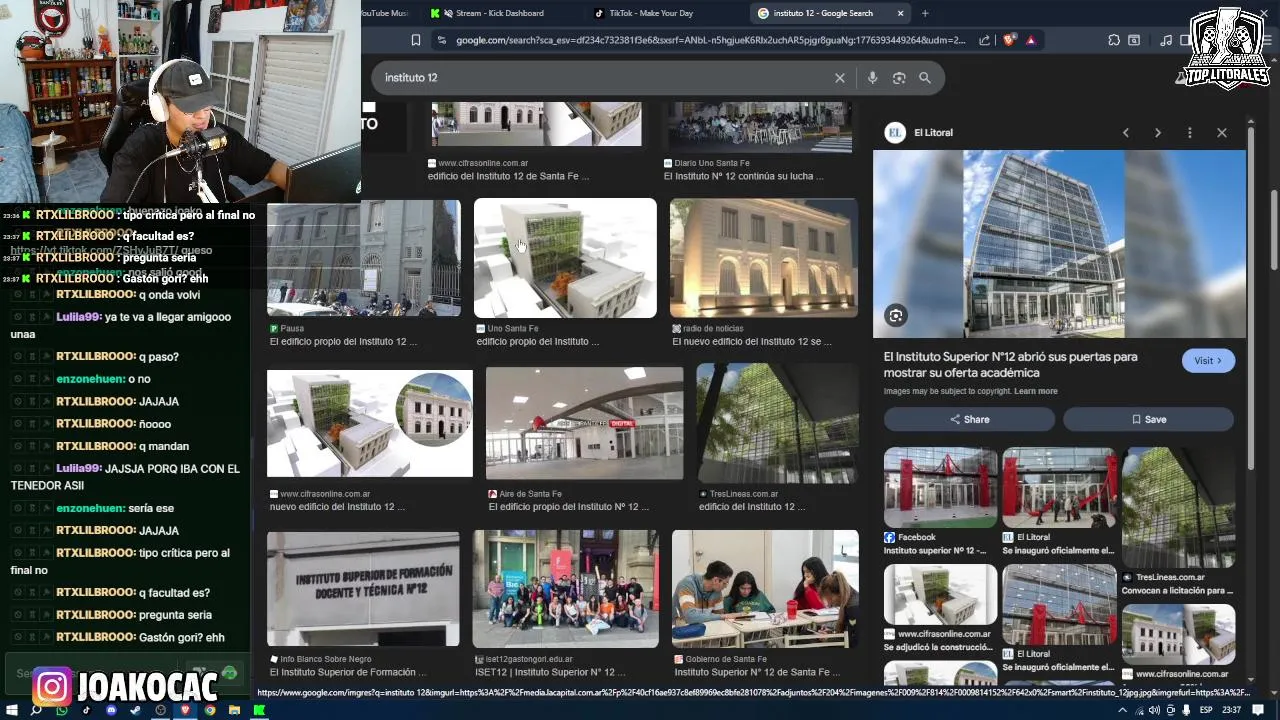This screenshot has width=1280, height=720.
Task: Save the image with Save button
Action: coord(1148,419)
